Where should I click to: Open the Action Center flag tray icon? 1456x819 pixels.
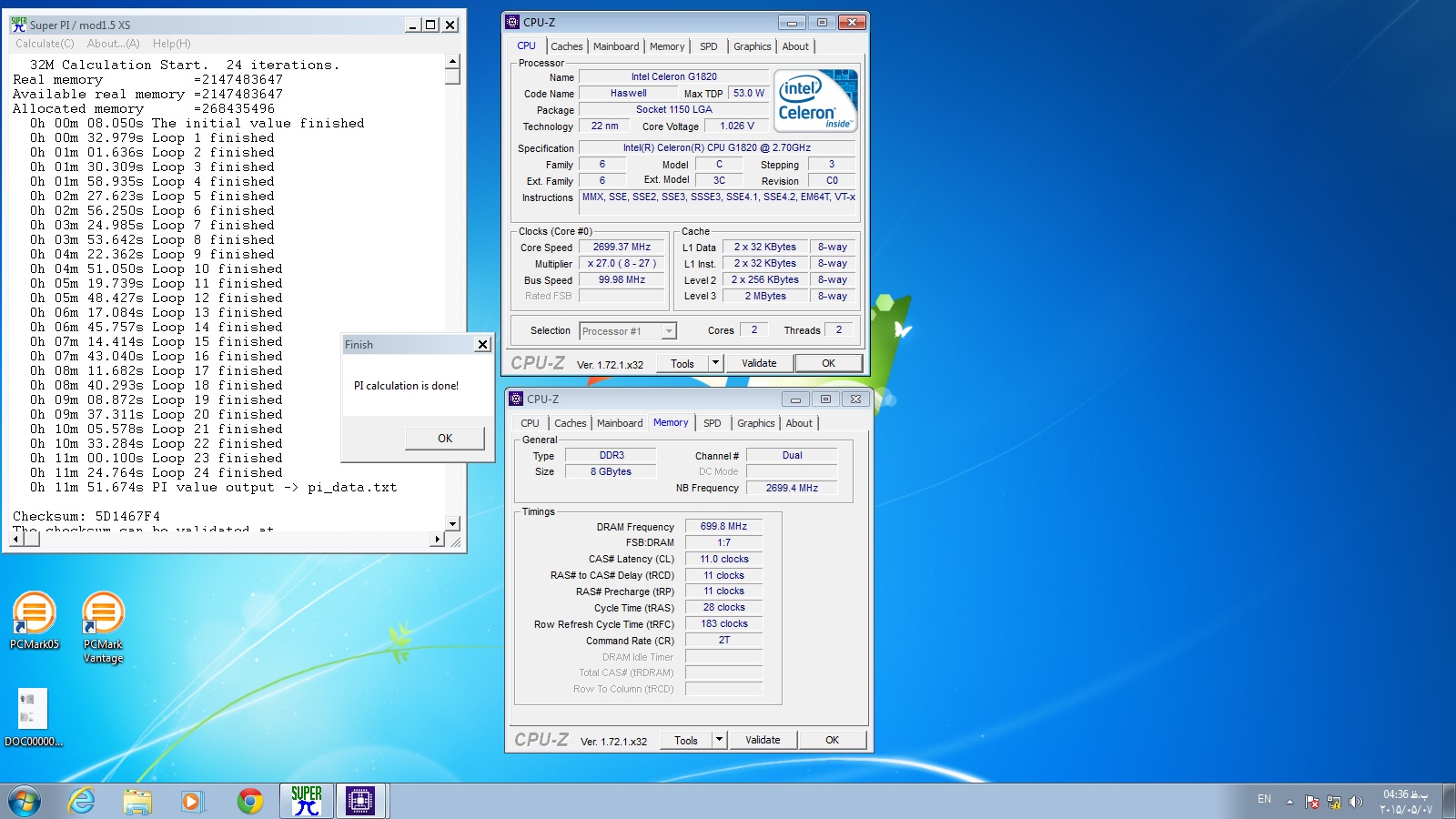click(1312, 802)
